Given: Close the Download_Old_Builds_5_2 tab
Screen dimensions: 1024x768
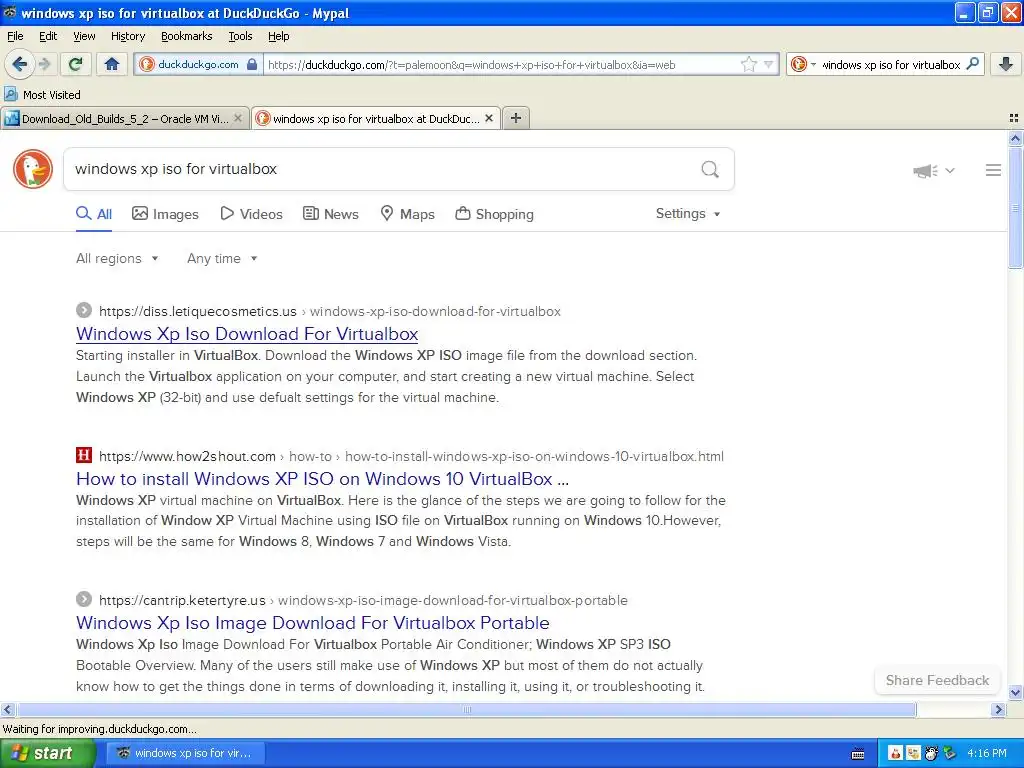Looking at the screenshot, I should (238, 118).
